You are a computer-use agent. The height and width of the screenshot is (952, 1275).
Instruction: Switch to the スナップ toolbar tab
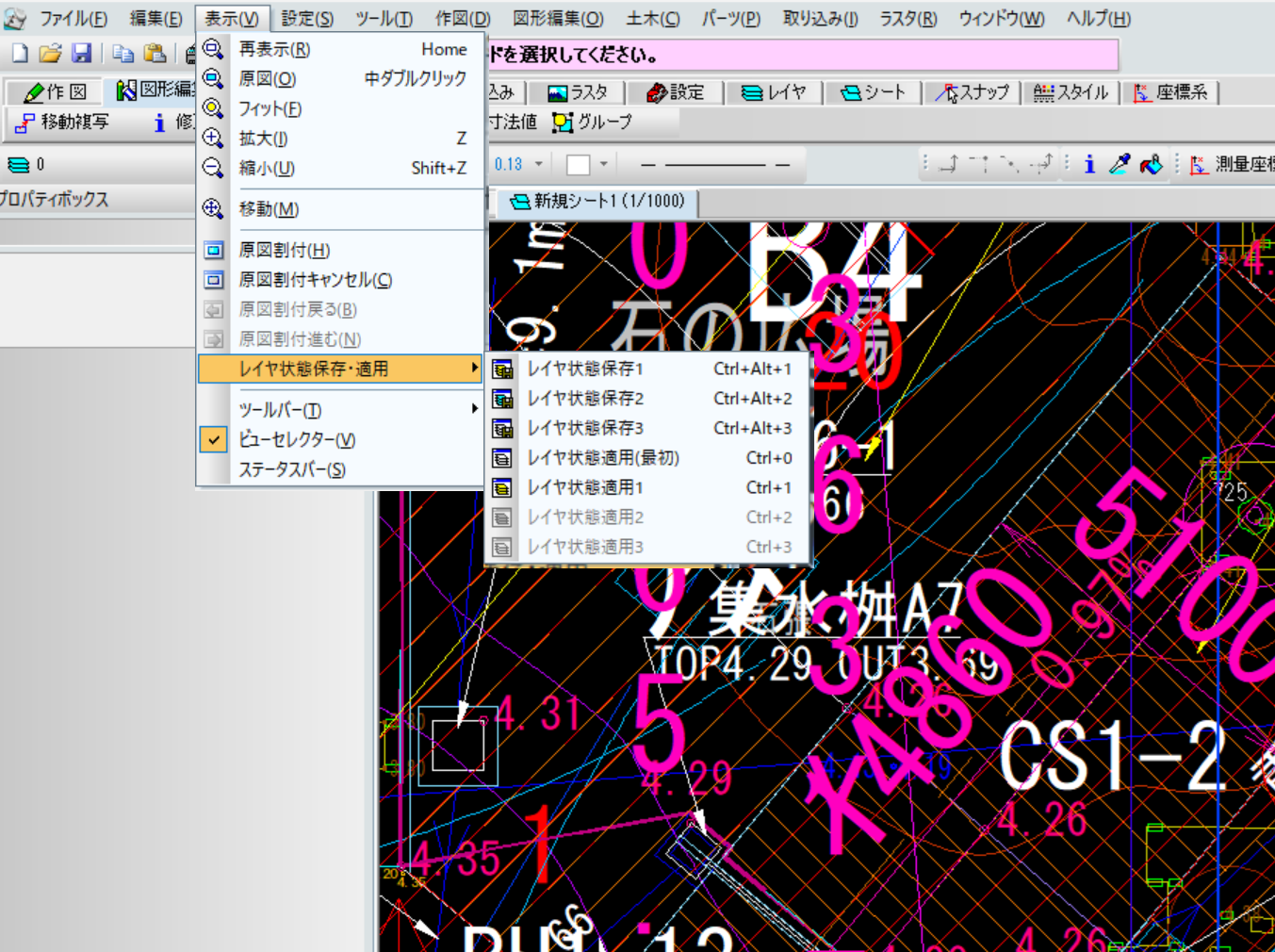click(x=972, y=92)
